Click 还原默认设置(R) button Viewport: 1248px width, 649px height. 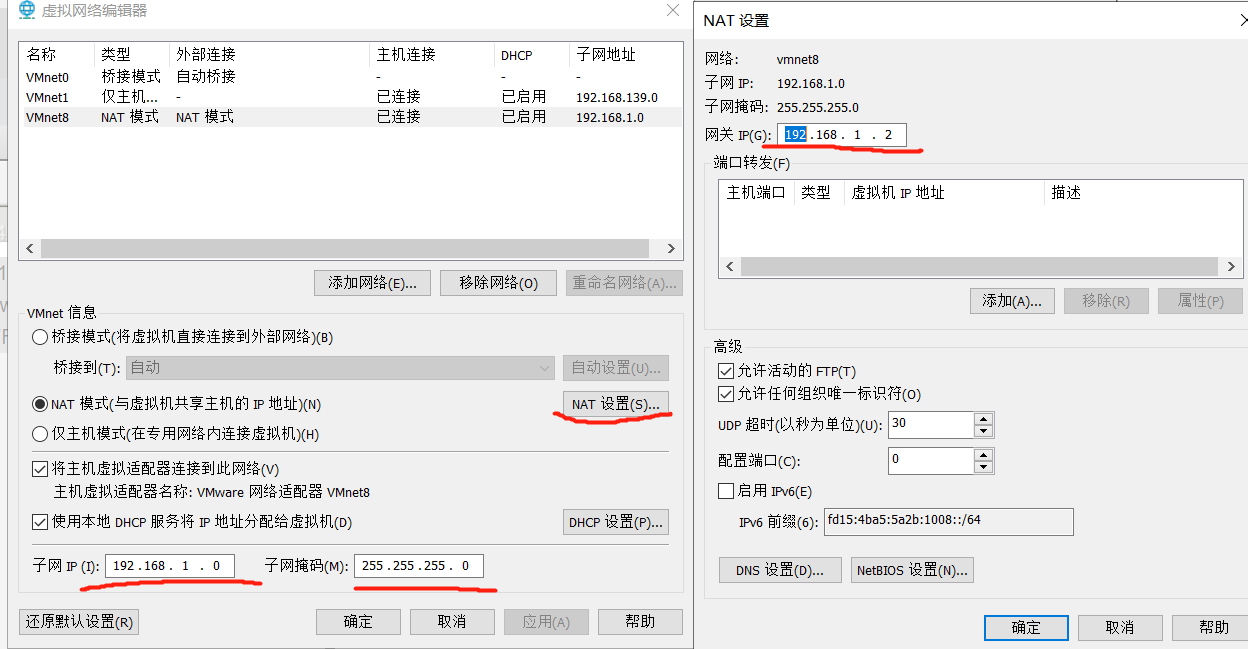79,622
